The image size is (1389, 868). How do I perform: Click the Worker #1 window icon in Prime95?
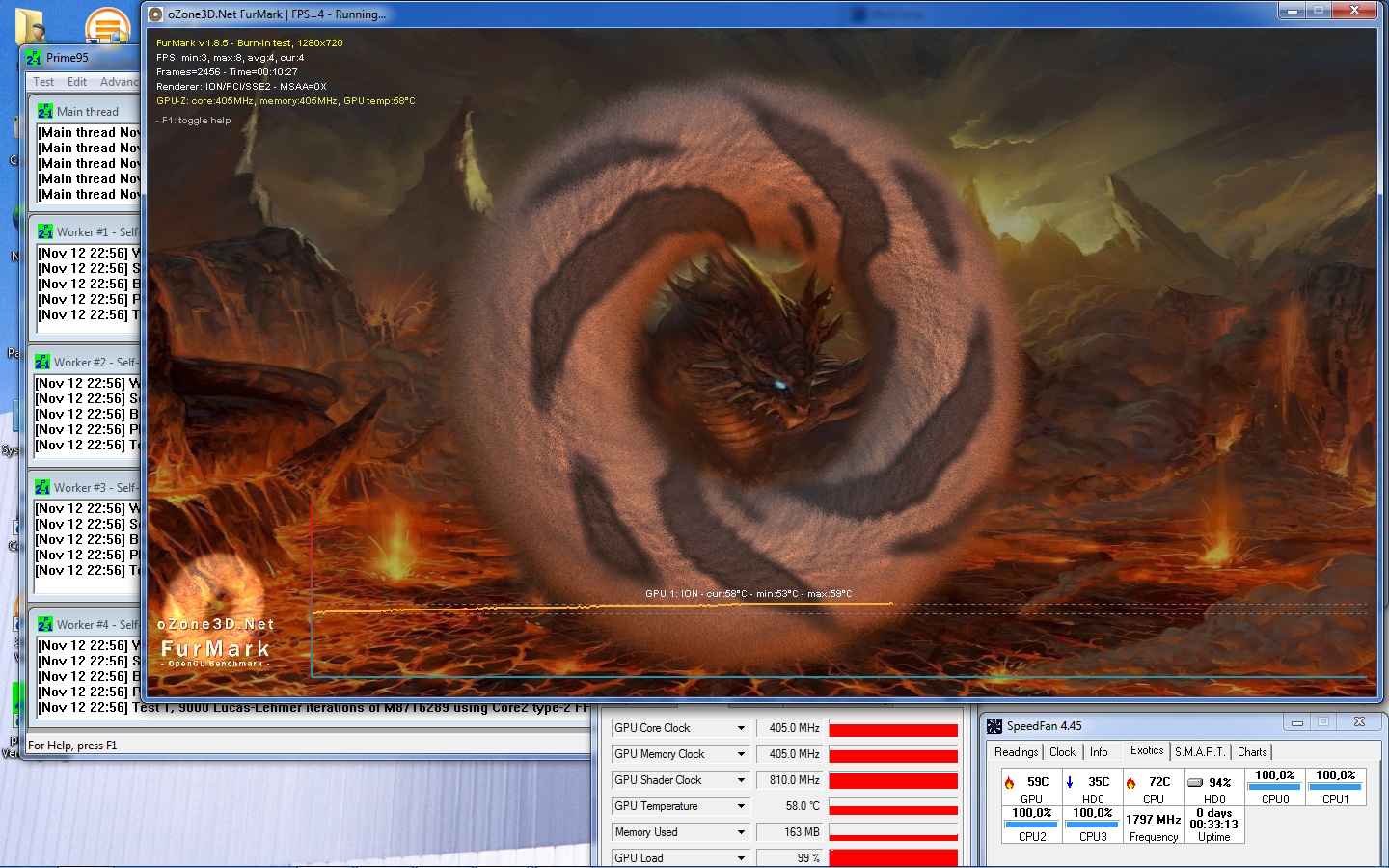(45, 231)
